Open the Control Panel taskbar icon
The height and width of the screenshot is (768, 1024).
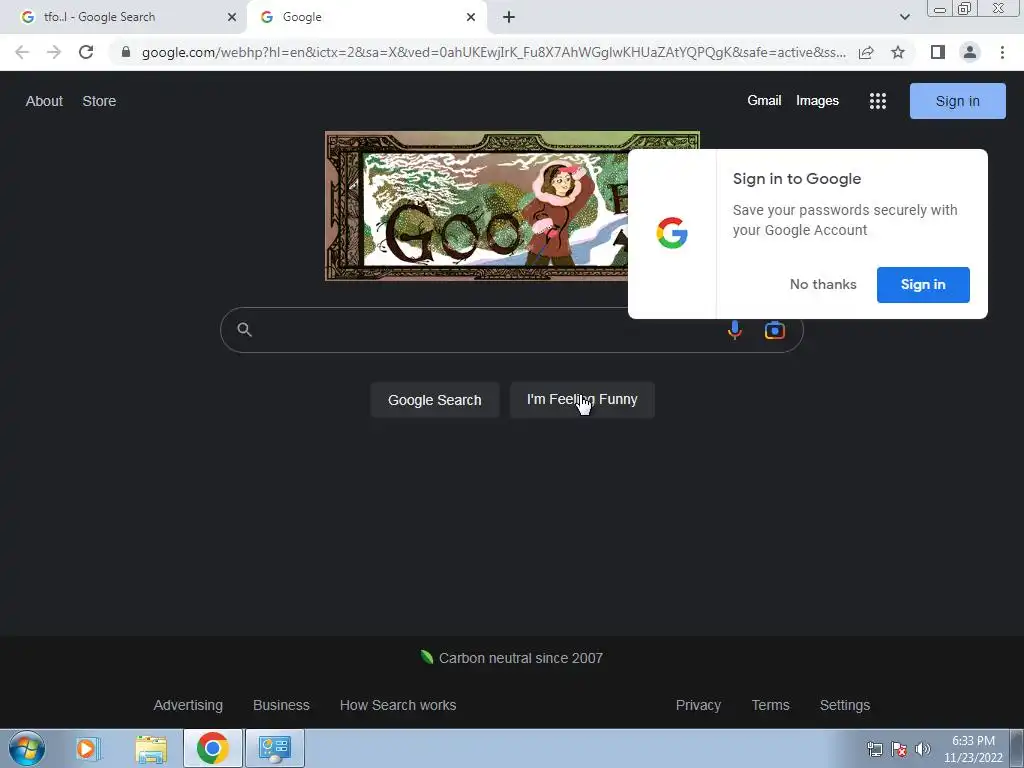(274, 748)
